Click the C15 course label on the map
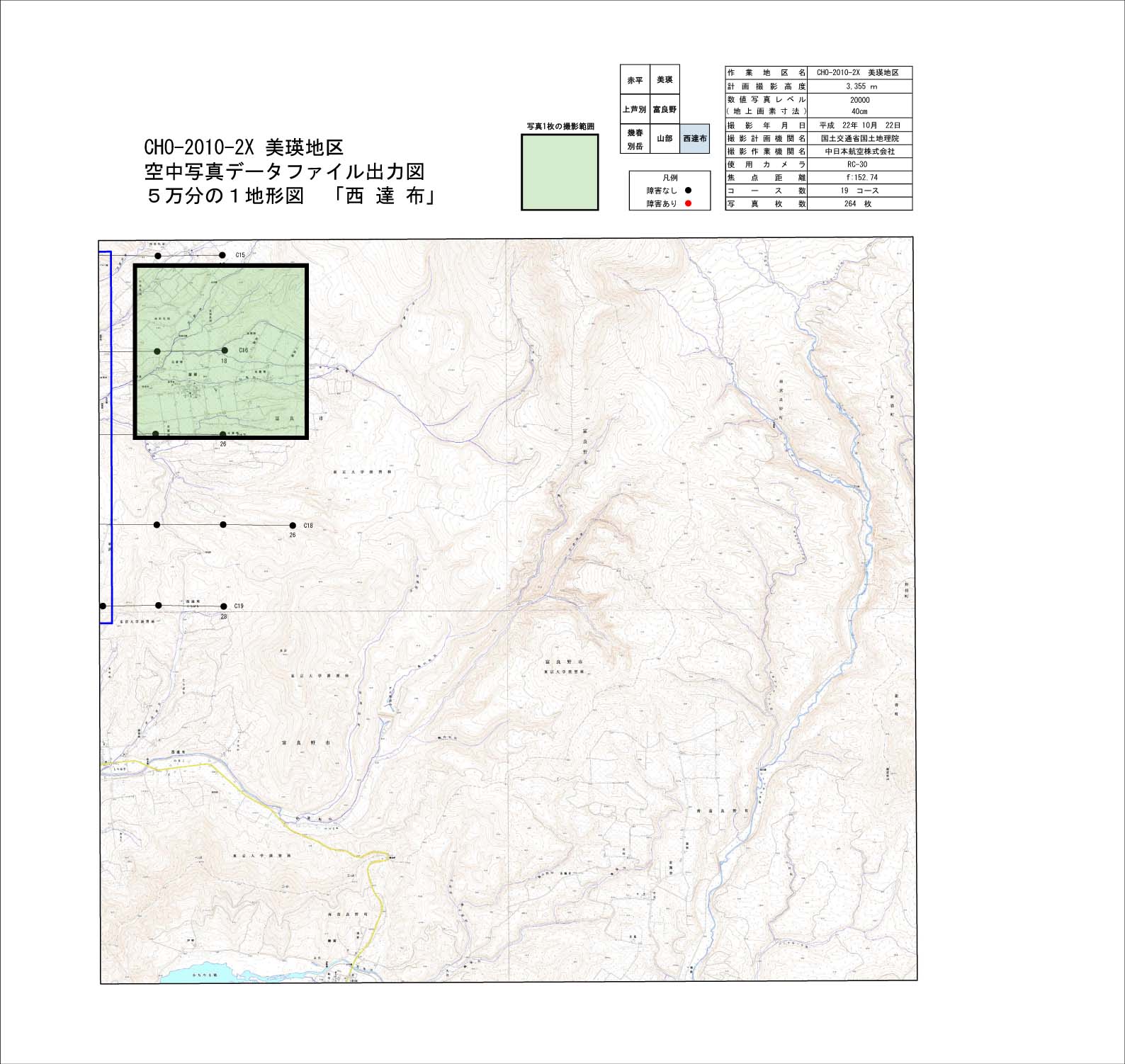The width and height of the screenshot is (1125, 1064). (240, 255)
